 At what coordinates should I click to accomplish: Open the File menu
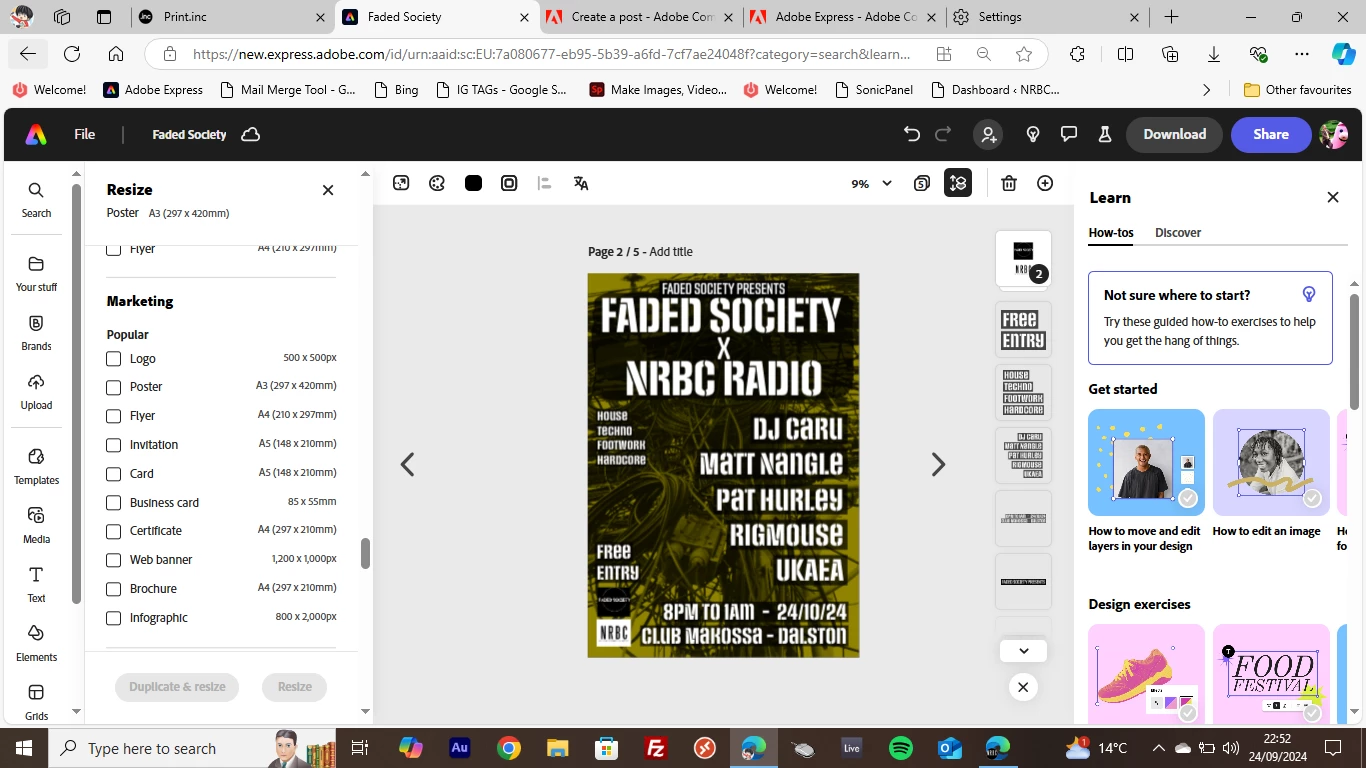point(85,134)
